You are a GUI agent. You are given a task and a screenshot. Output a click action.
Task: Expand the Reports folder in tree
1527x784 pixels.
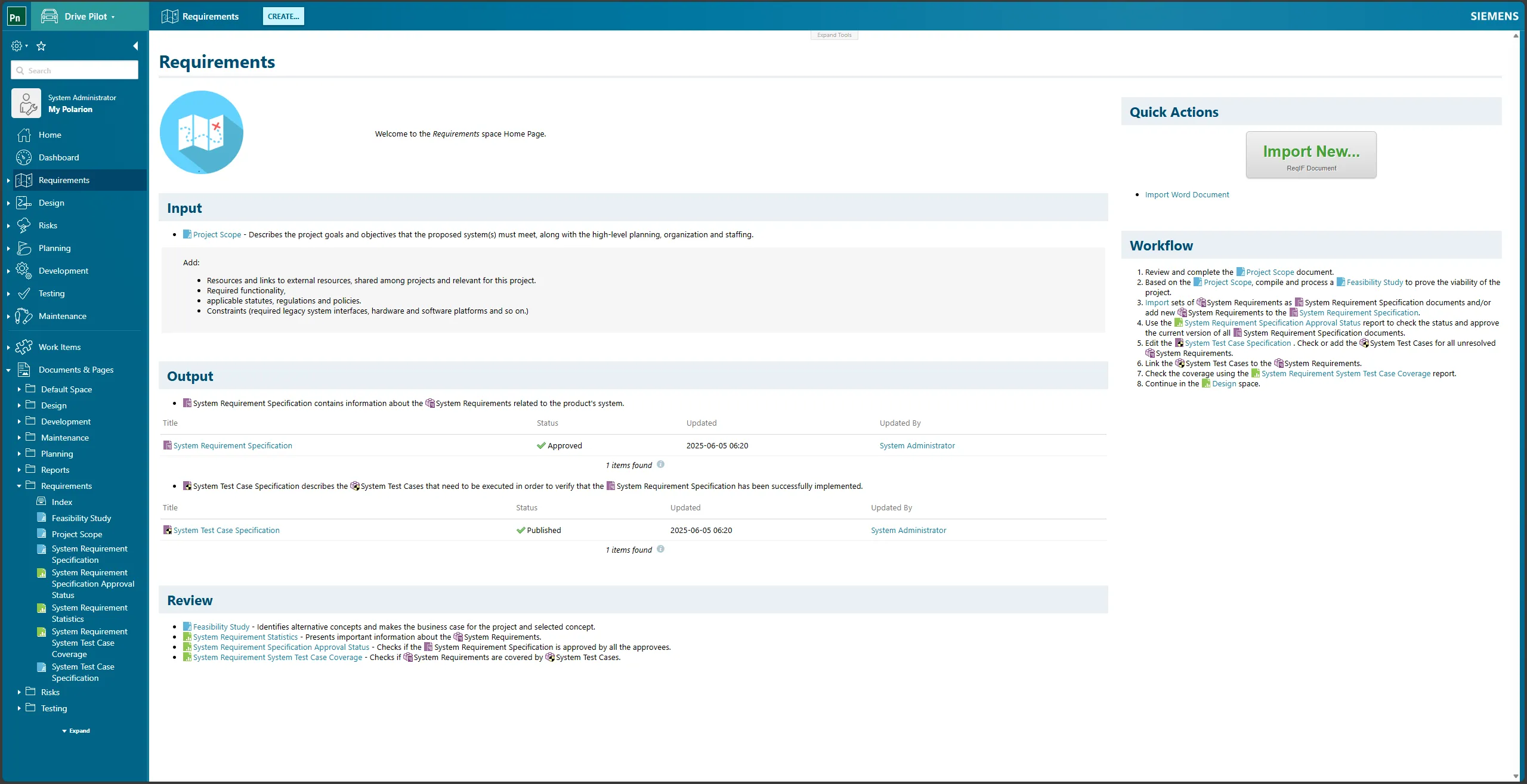tap(19, 470)
